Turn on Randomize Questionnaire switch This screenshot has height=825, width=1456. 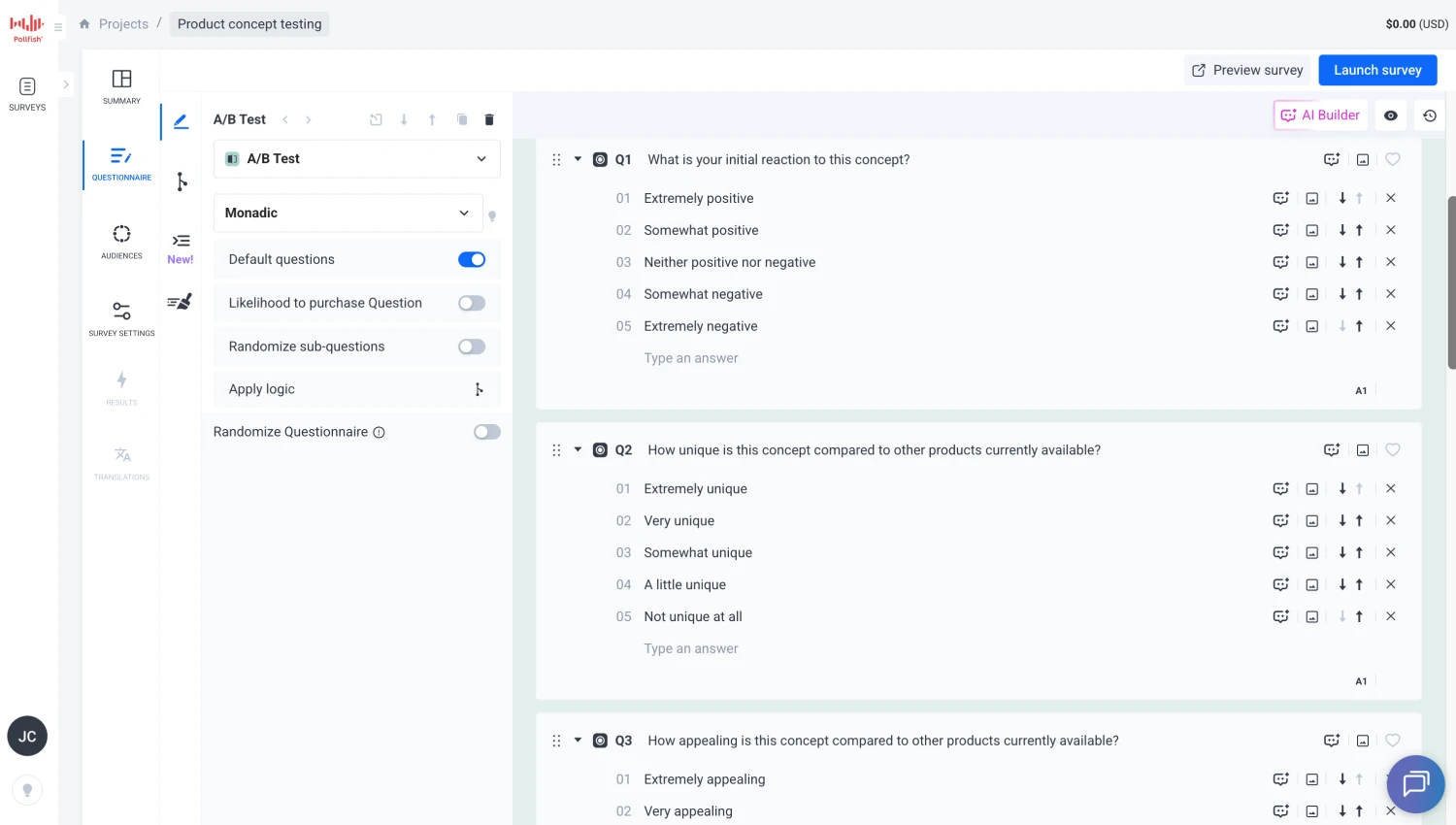point(486,432)
